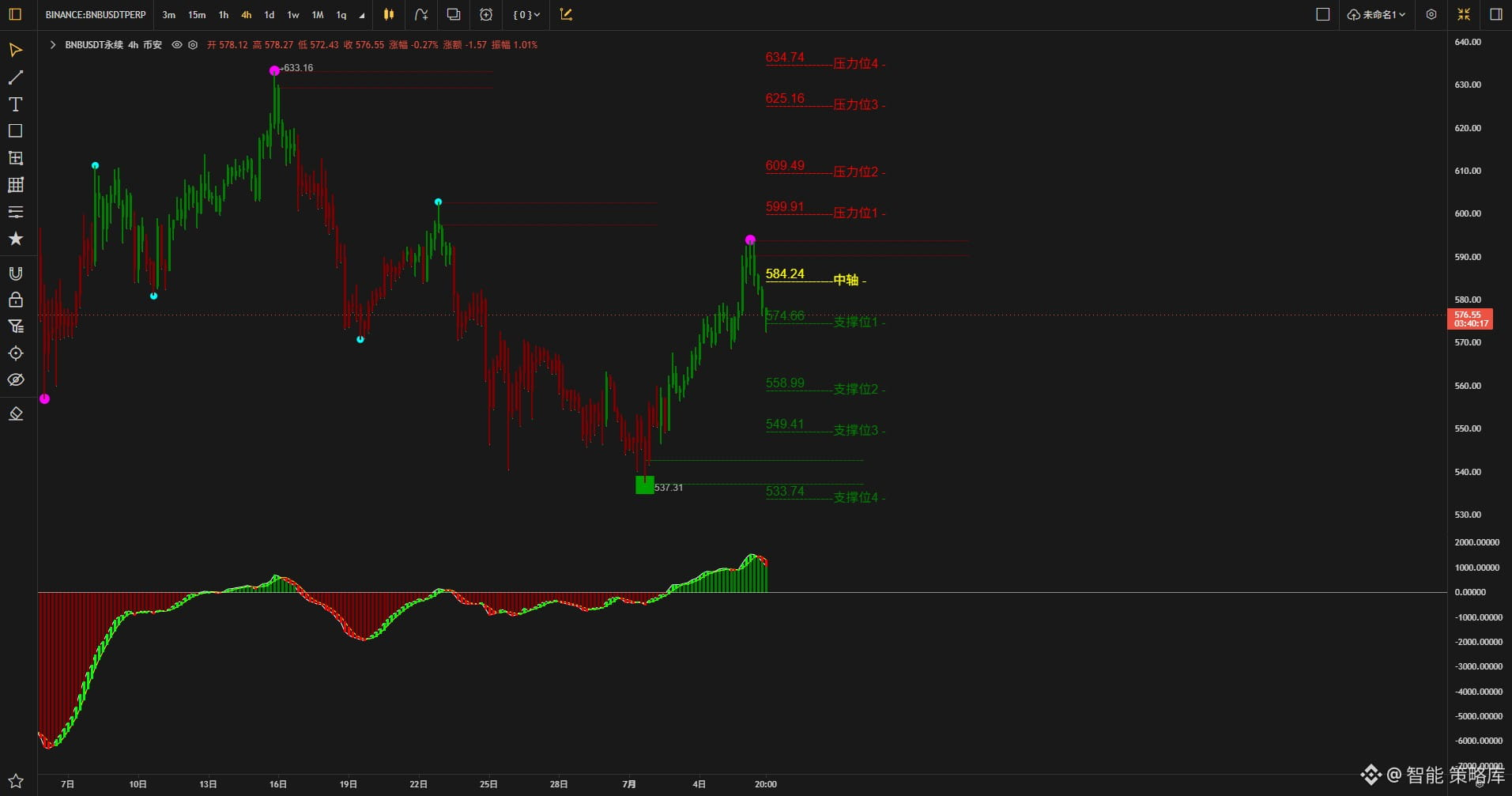1512x796 pixels.
Task: Click the 633.16 high price marker dot
Action: (274, 71)
